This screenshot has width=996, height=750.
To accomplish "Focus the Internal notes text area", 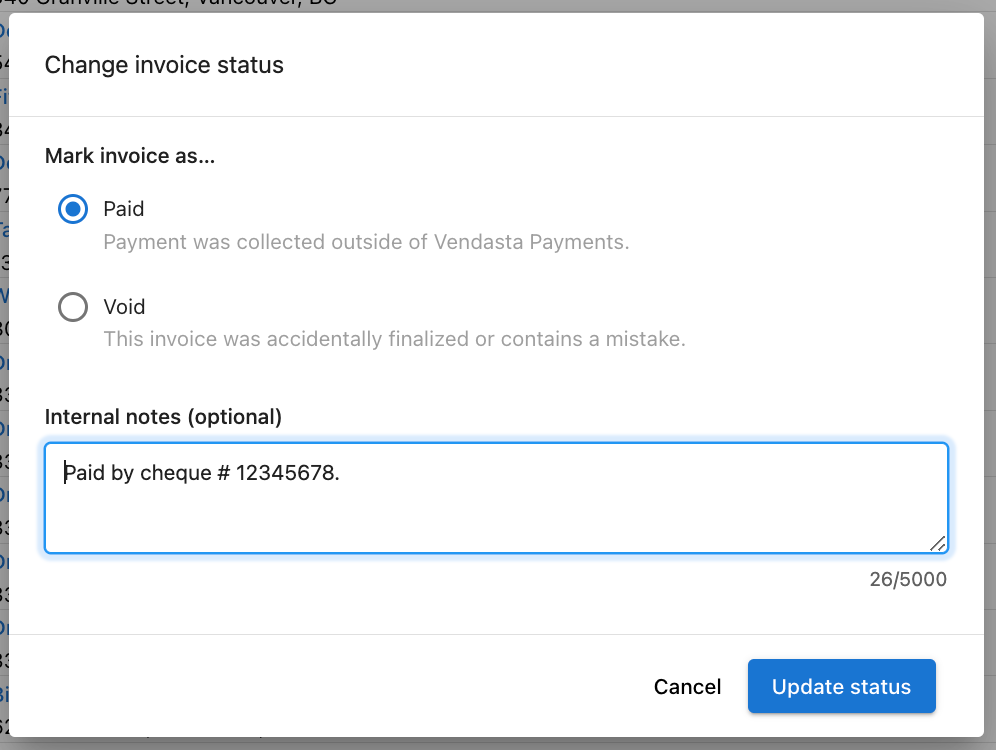I will click(497, 498).
